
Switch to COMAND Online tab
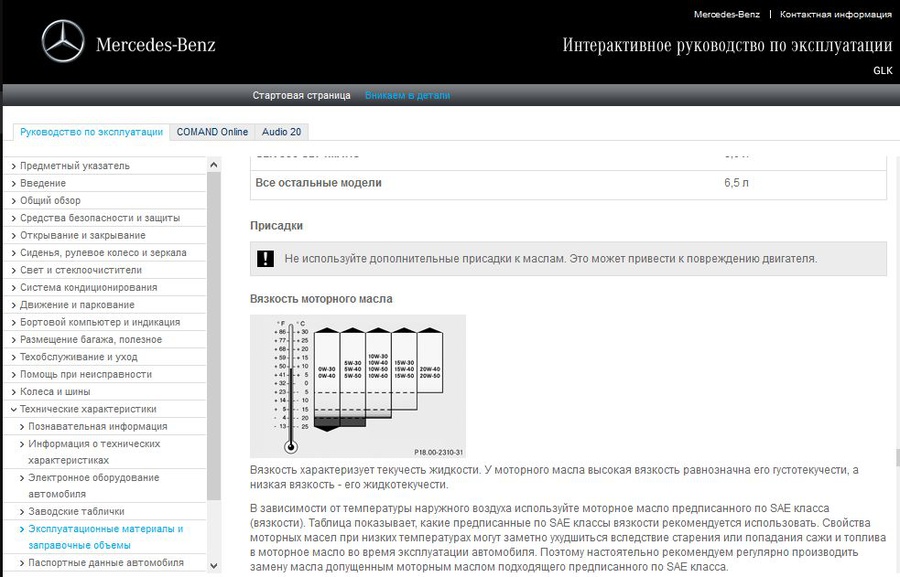tap(212, 132)
